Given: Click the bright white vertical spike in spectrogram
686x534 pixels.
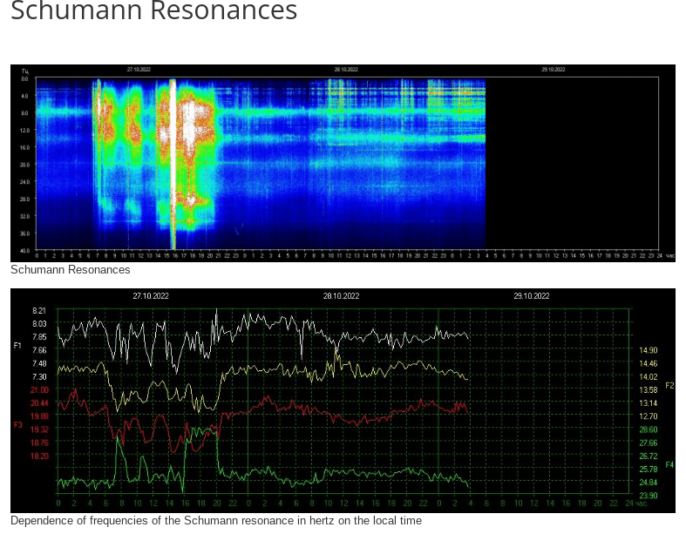Looking at the screenshot, I should [173, 160].
